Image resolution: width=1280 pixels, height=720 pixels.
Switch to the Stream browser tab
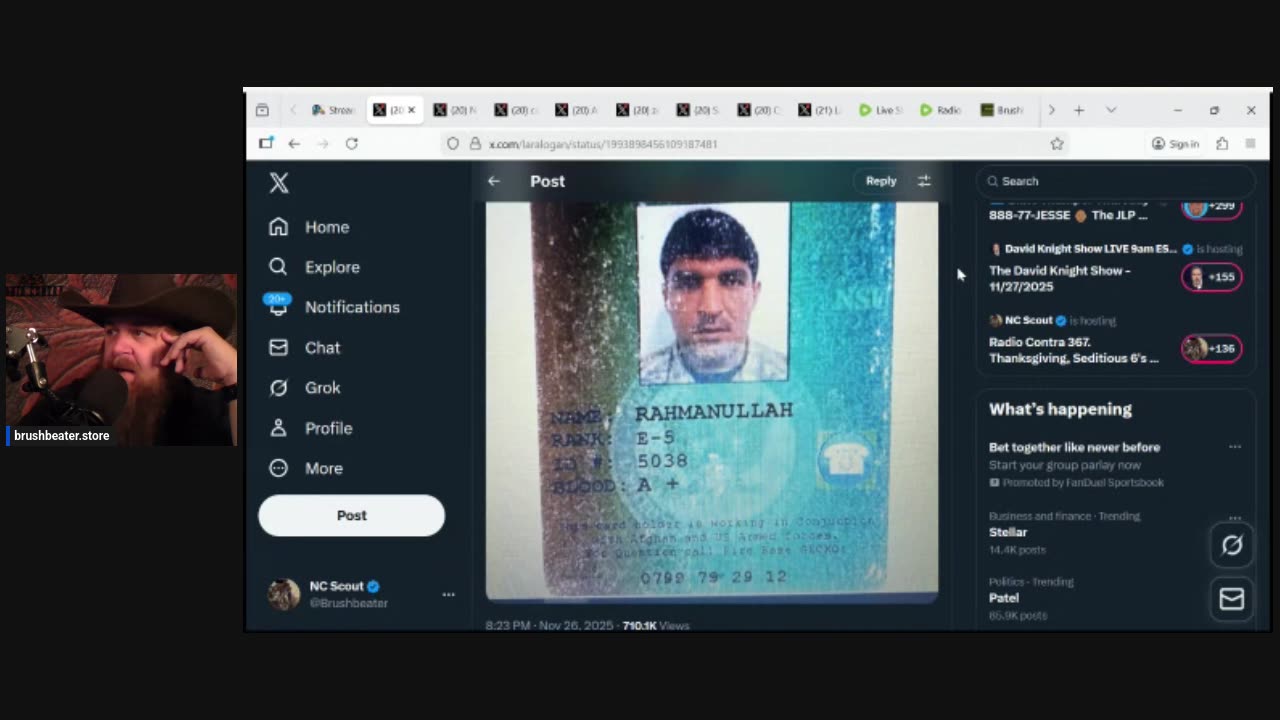pyautogui.click(x=334, y=110)
